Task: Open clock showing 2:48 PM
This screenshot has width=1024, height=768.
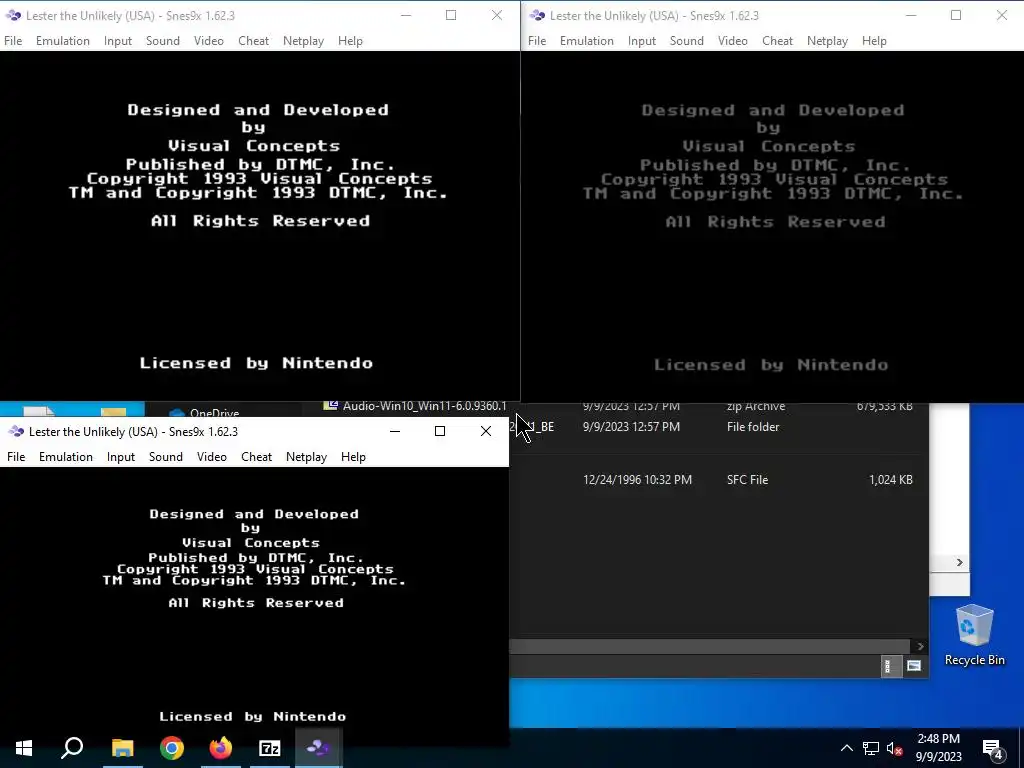Action: [x=938, y=748]
